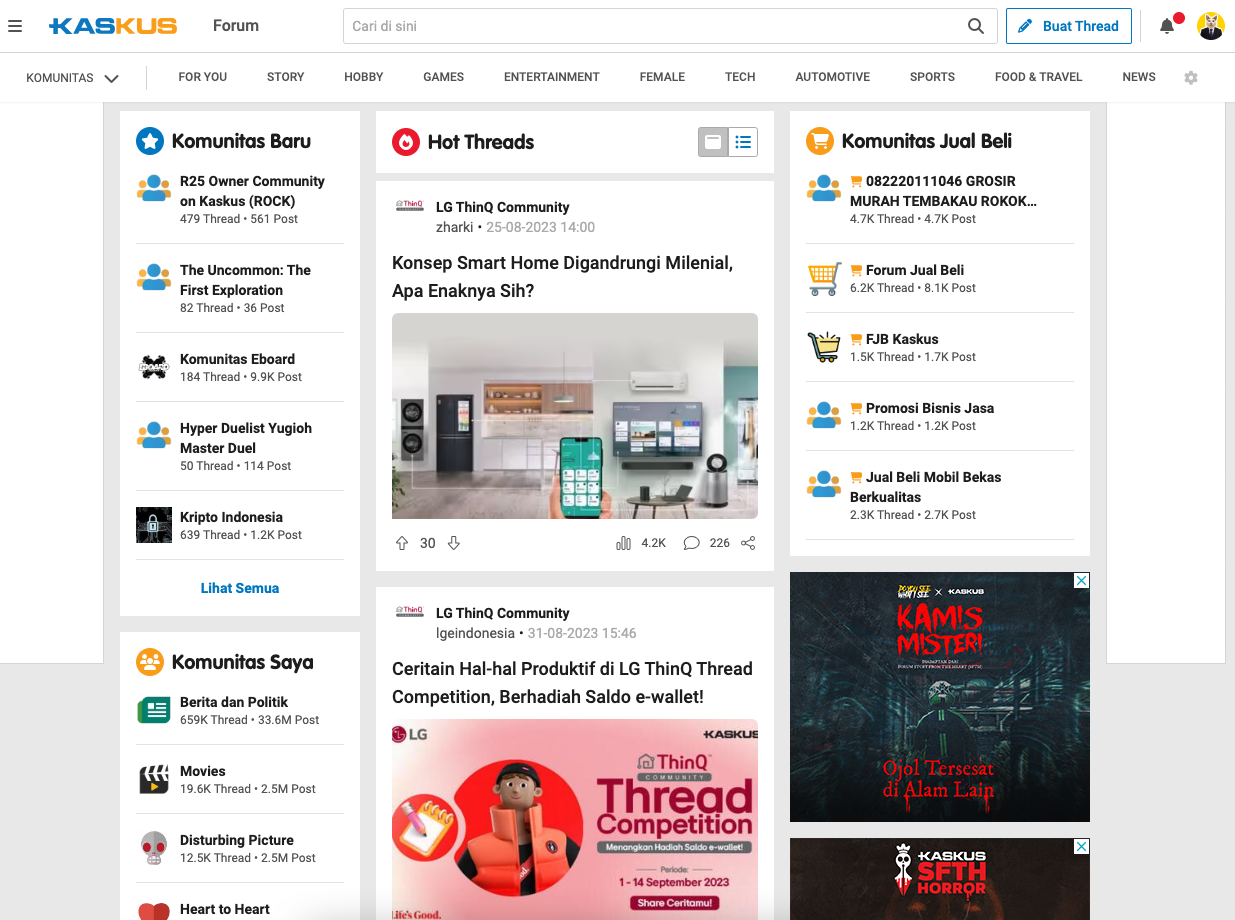
Task: Click the Berita dan Politik icon
Action: (154, 710)
